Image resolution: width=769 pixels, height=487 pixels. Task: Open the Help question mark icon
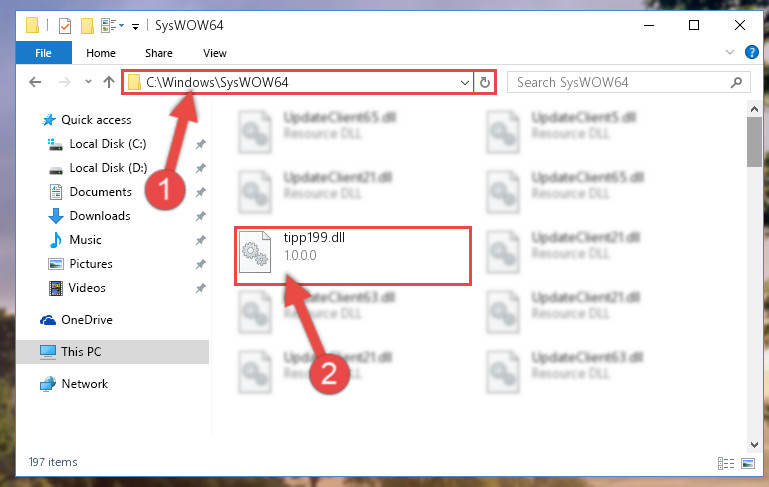tap(751, 52)
